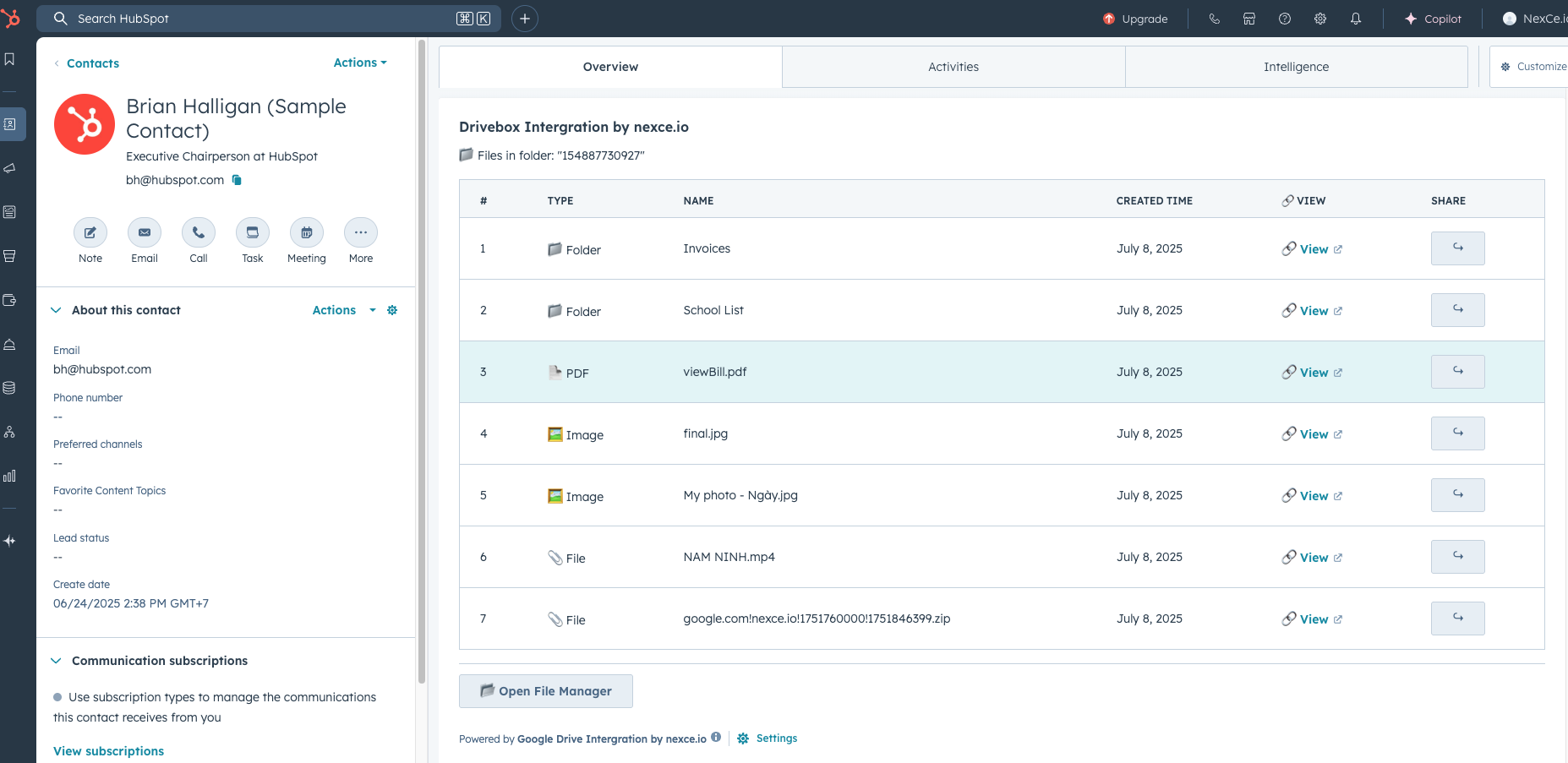Open the calling phone icon in top bar
This screenshot has width=1568, height=763.
(x=1214, y=19)
